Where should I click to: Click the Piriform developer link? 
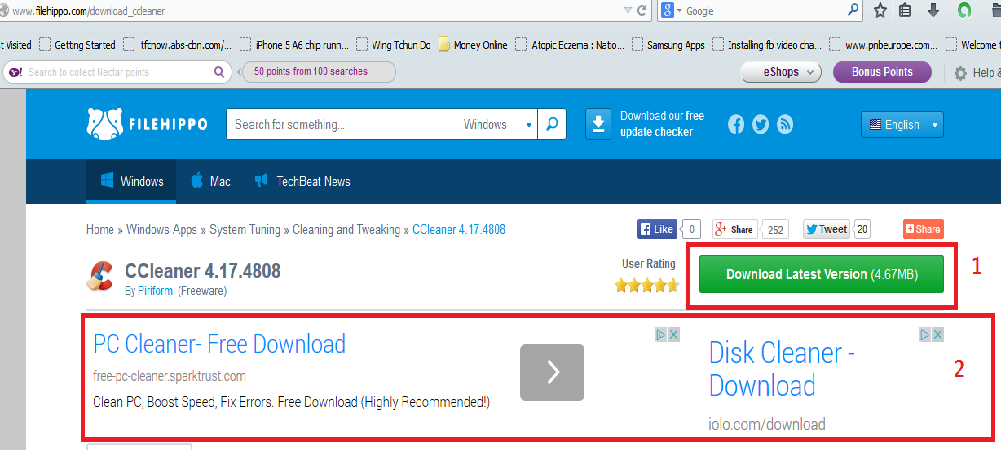coord(156,291)
